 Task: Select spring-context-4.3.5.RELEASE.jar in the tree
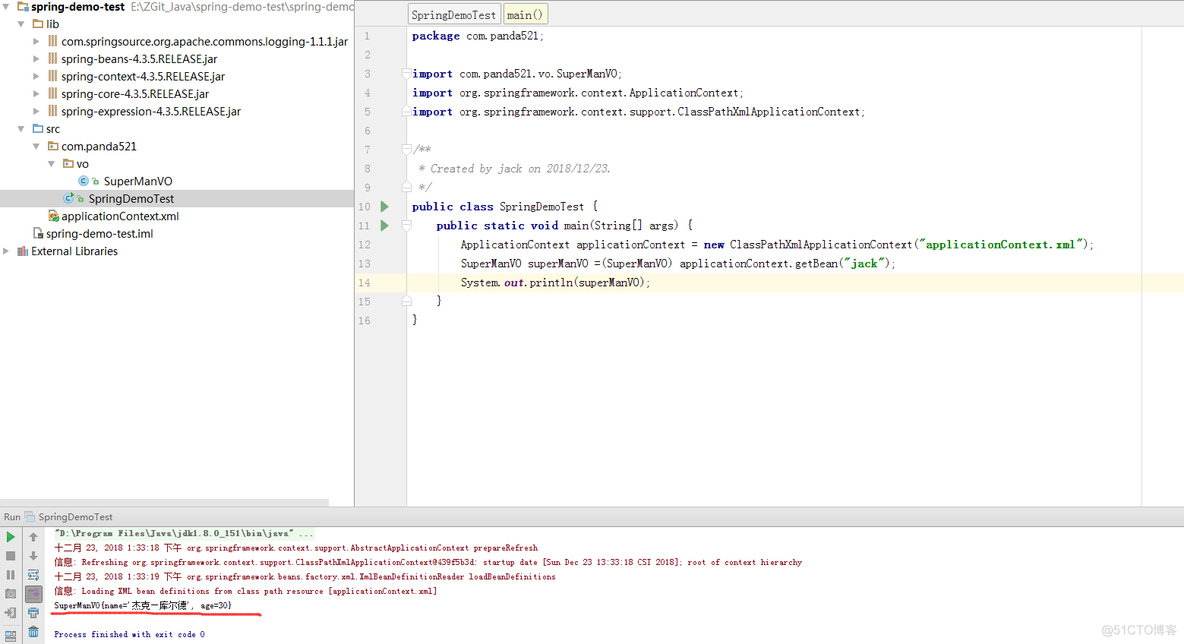tap(143, 76)
